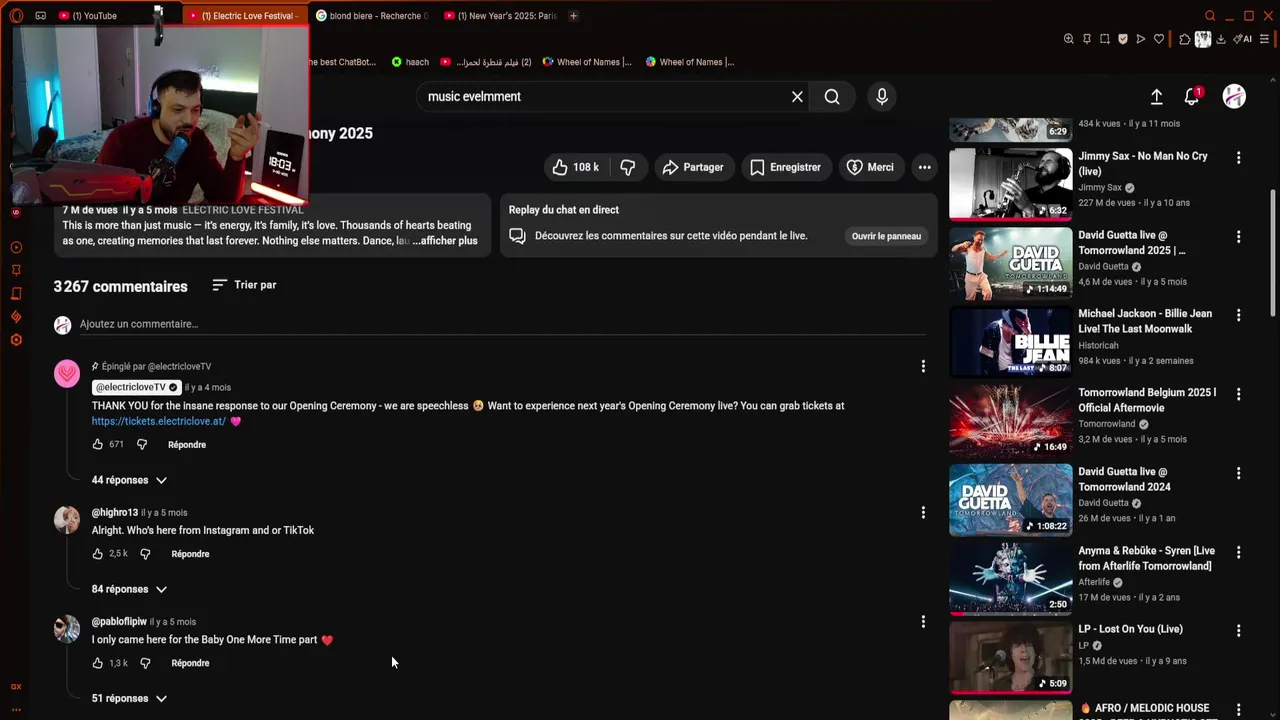1280x720 pixels.
Task: Like the video with 108 k likes
Action: 576,168
